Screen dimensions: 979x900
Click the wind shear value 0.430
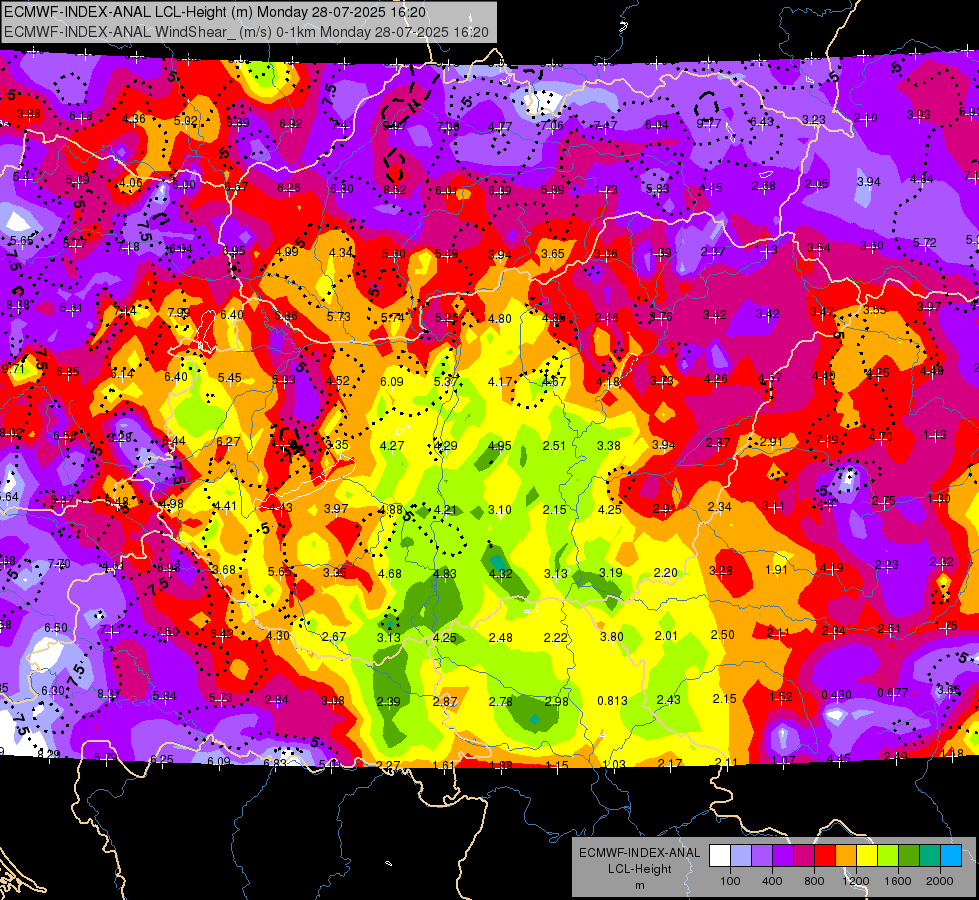(836, 695)
